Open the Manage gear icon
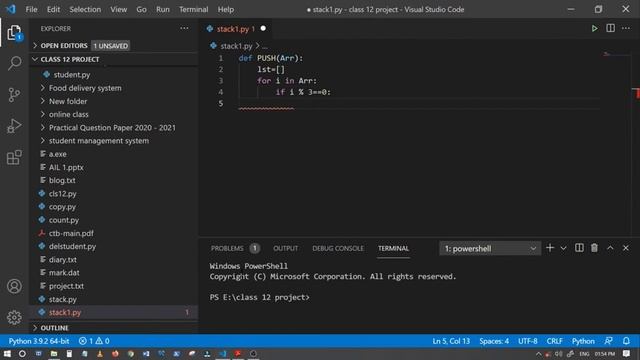640x360 pixels. pos(14,317)
